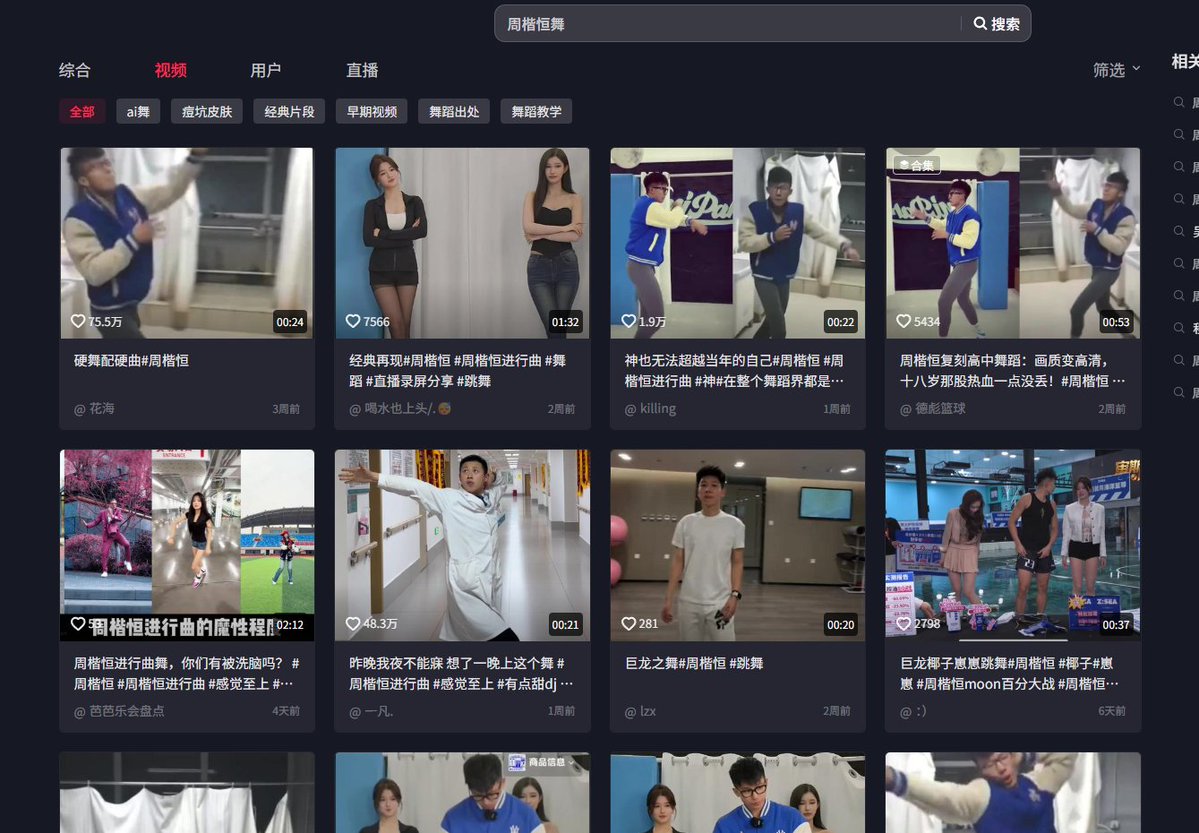Viewport: 1199px width, 833px height.
Task: Open the 筛选 filter dropdown
Action: (1116, 70)
